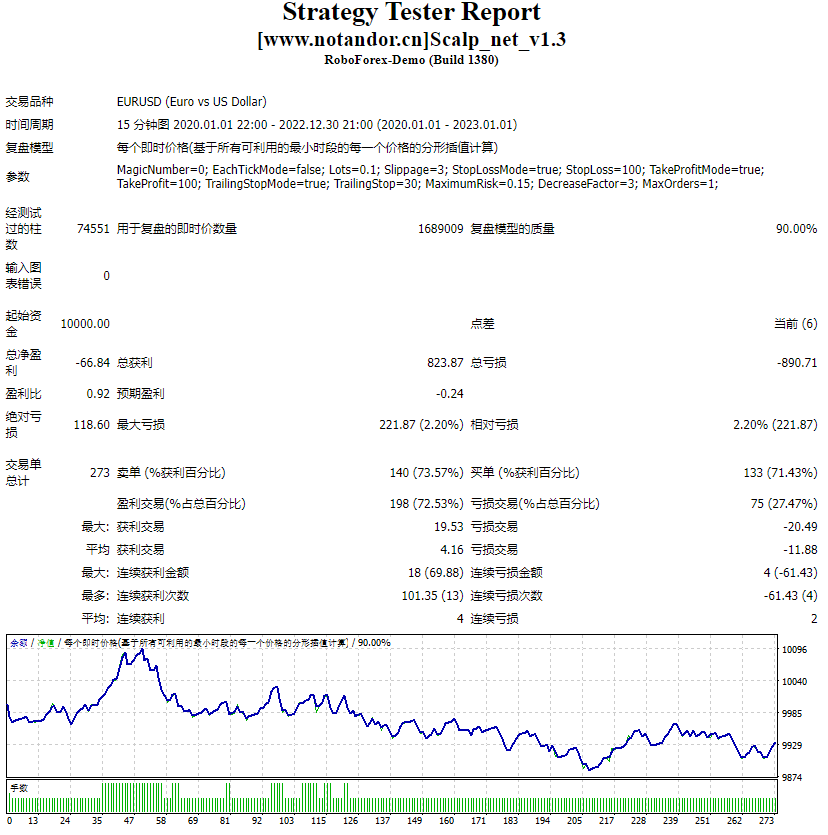Image resolution: width=828 pixels, height=835 pixels.
Task: Click the 连续获利金额 label
Action: click(153, 572)
